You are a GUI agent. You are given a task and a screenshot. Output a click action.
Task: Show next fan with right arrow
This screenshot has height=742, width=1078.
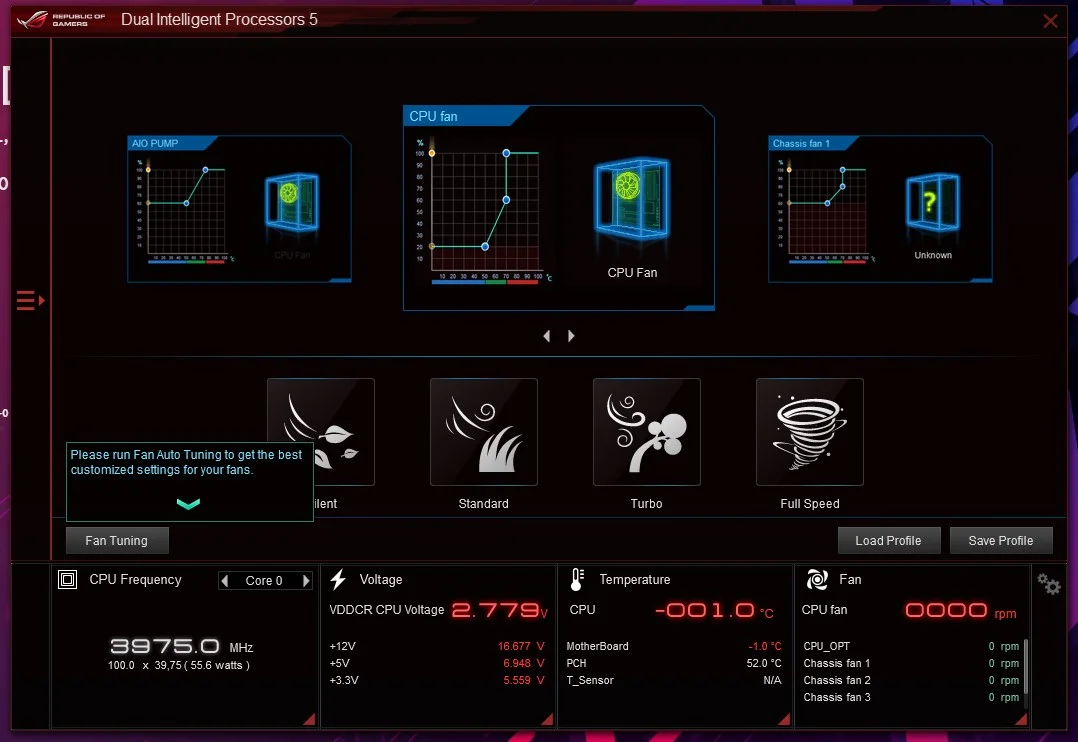tap(571, 336)
